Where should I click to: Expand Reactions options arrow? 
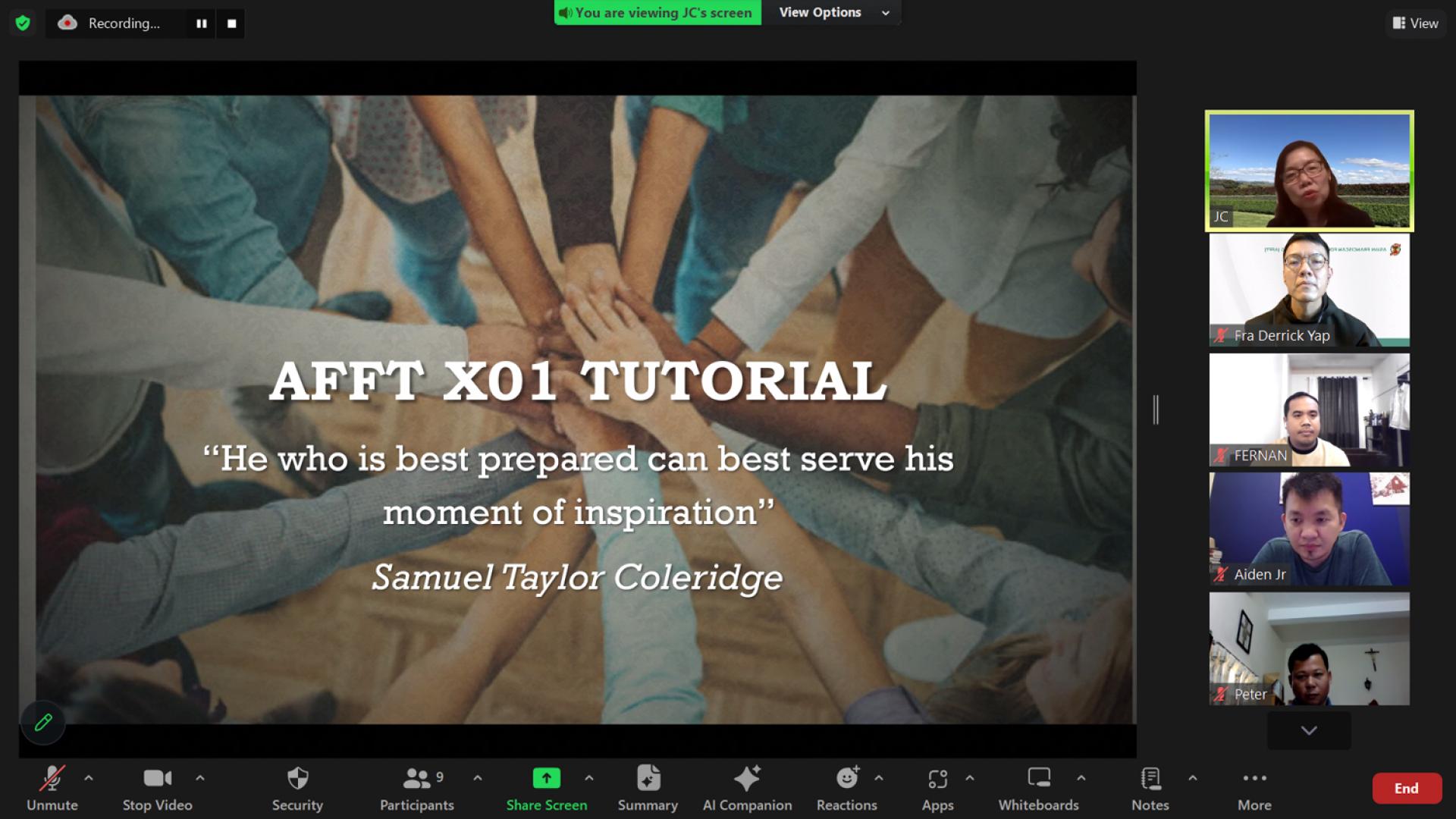tap(879, 778)
